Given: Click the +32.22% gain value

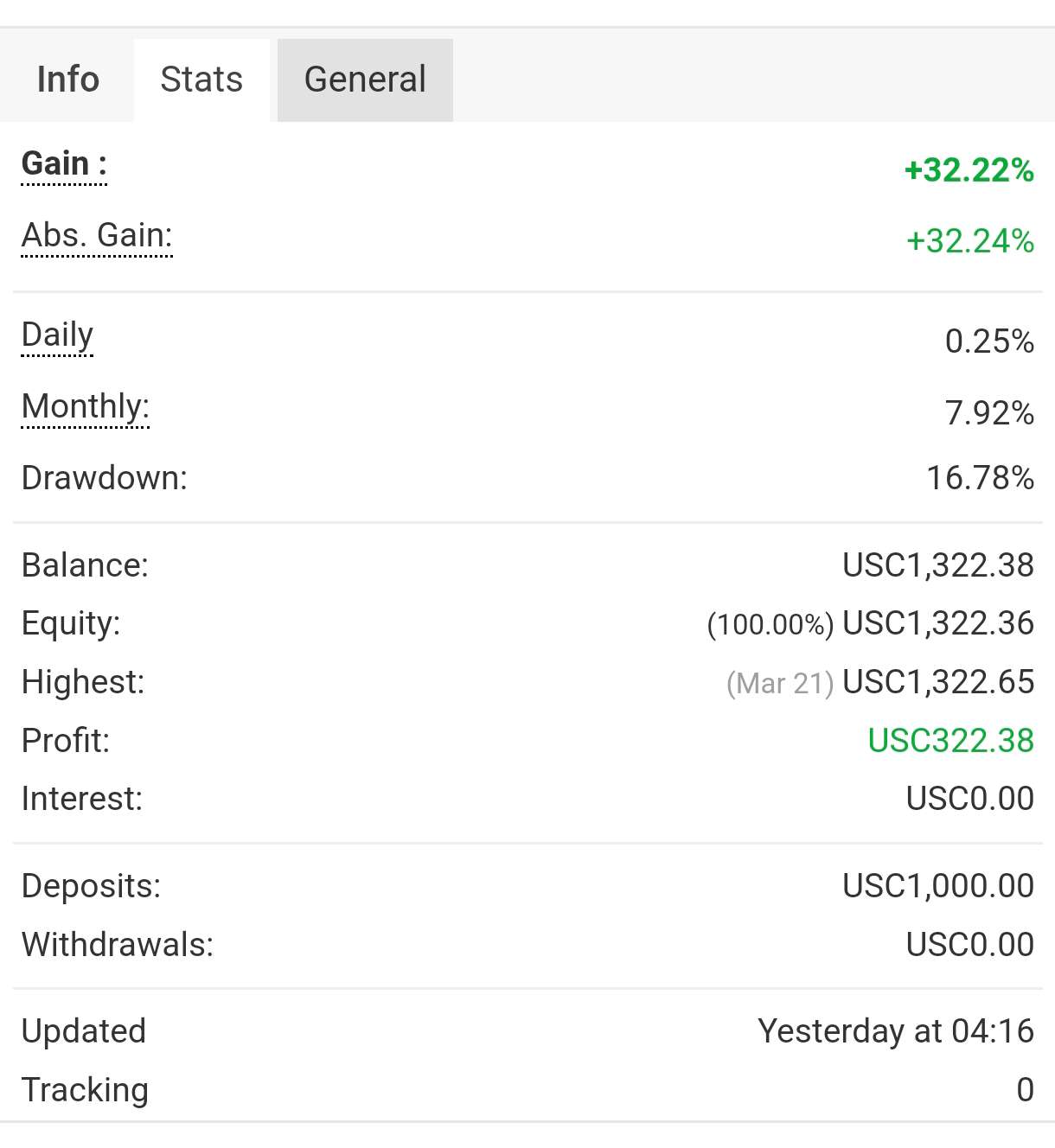Looking at the screenshot, I should (969, 170).
